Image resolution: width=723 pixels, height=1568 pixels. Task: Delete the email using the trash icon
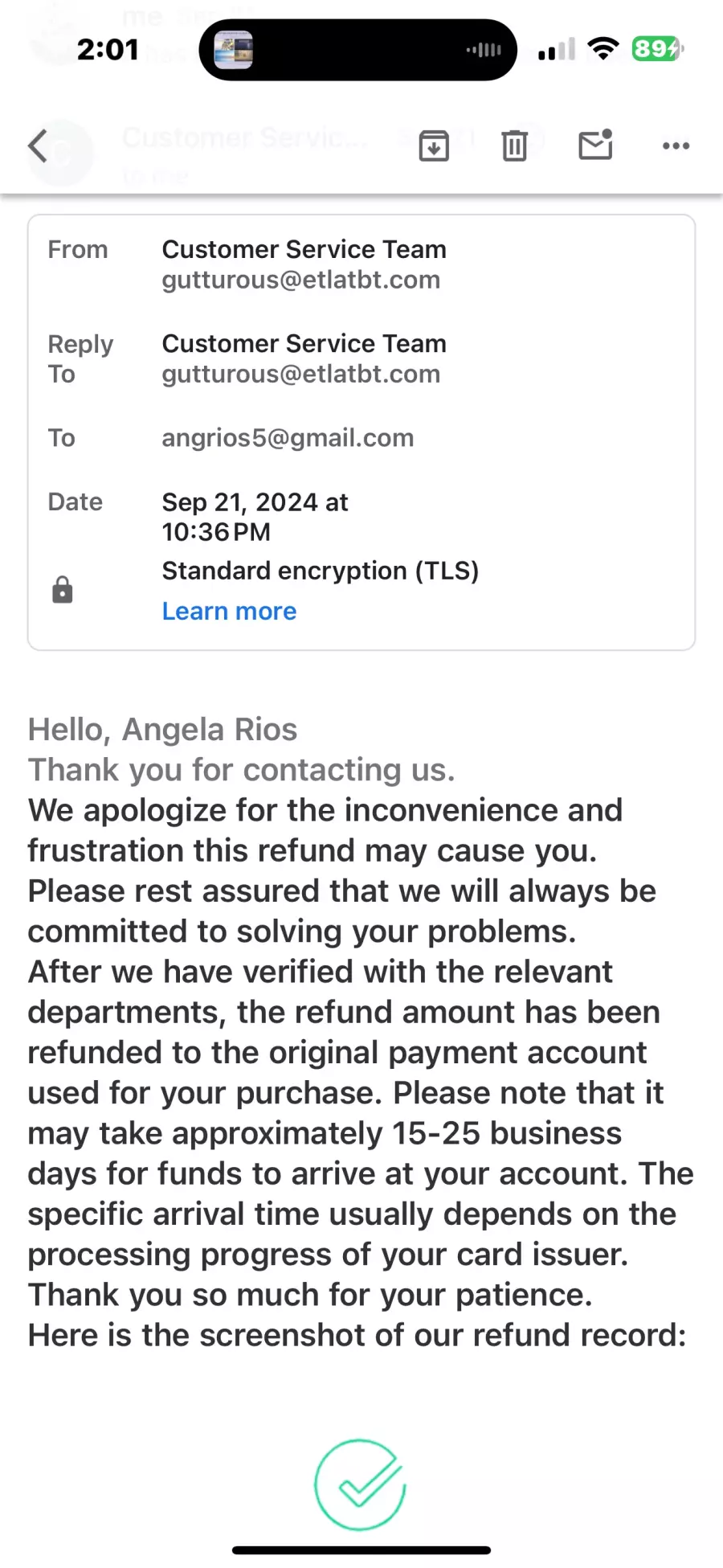[514, 145]
